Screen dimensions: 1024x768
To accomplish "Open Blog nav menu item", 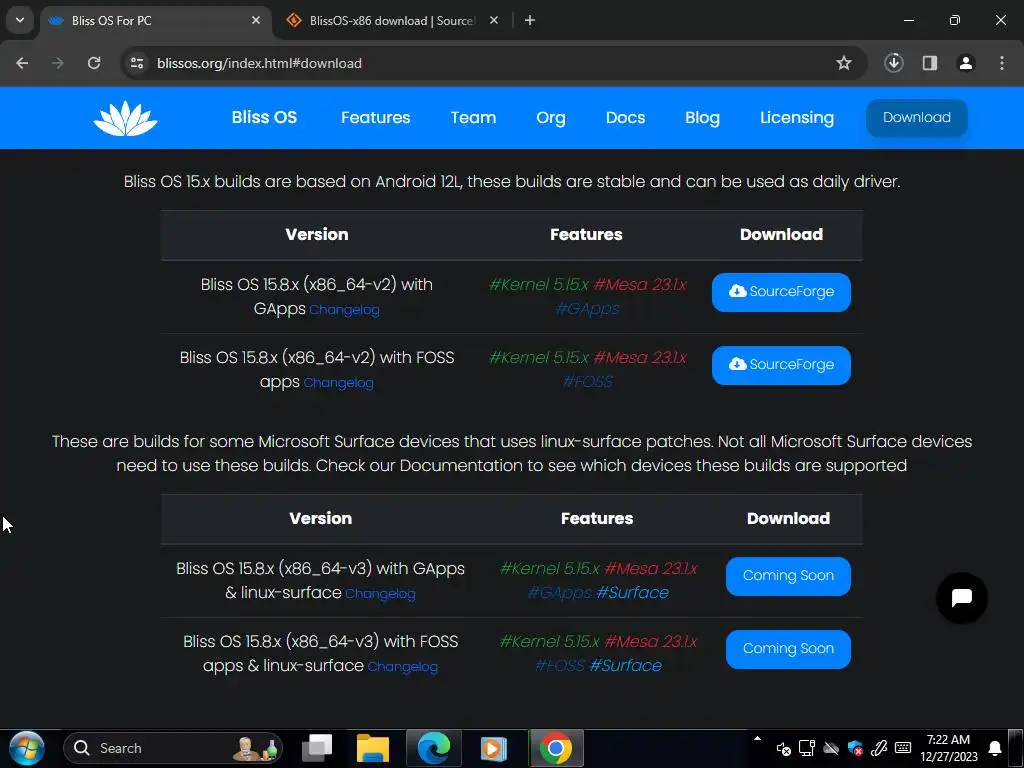I will [x=703, y=118].
